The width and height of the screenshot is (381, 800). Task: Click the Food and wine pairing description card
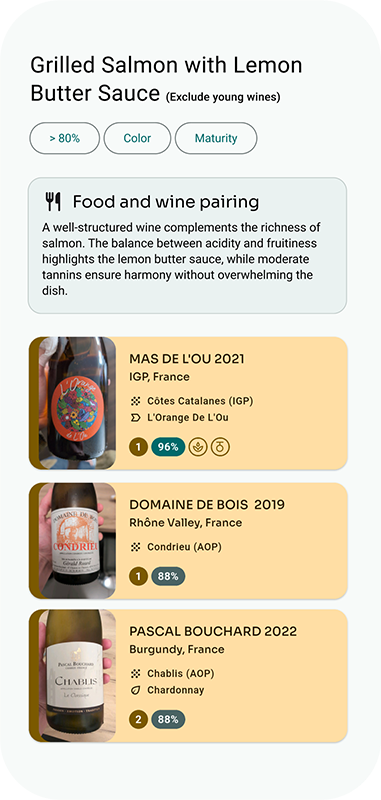click(x=187, y=245)
